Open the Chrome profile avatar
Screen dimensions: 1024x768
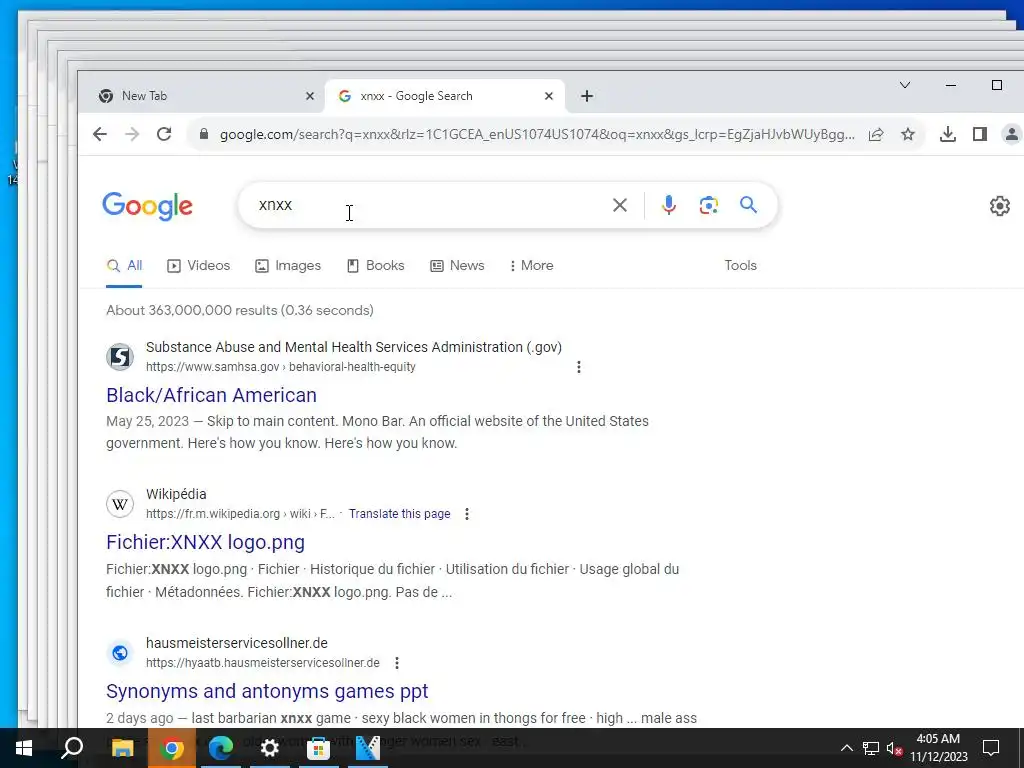(1011, 134)
